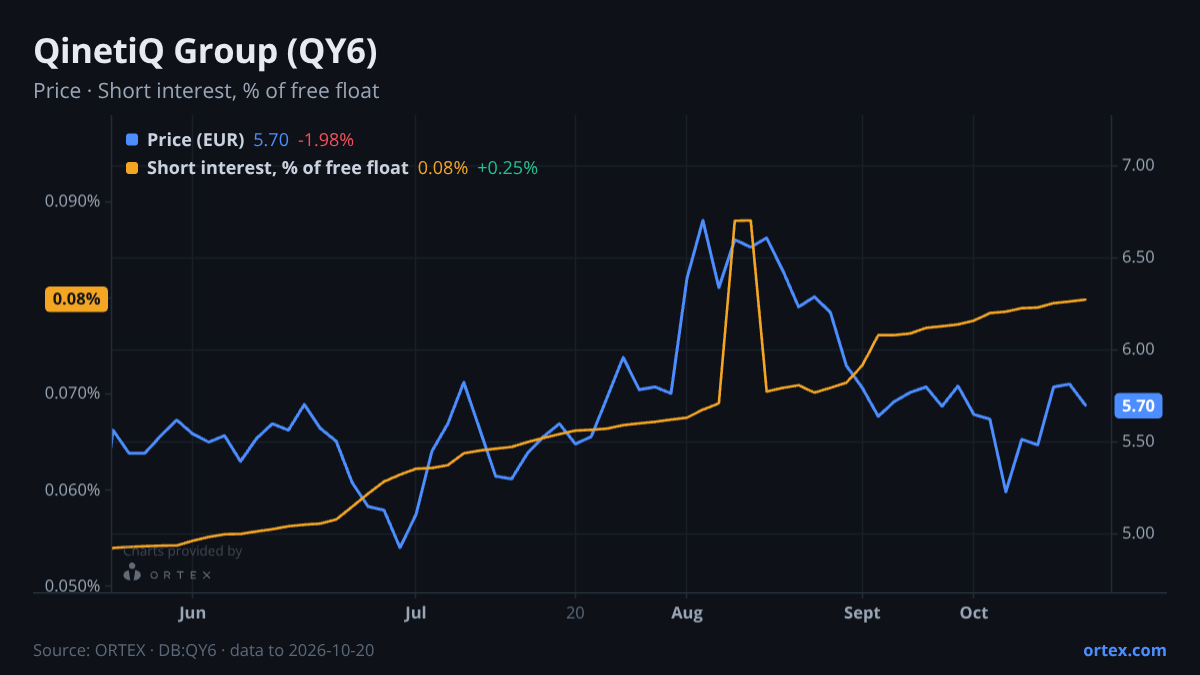Image resolution: width=1200 pixels, height=675 pixels.
Task: Click the 7.00 right axis label
Action: [1139, 165]
